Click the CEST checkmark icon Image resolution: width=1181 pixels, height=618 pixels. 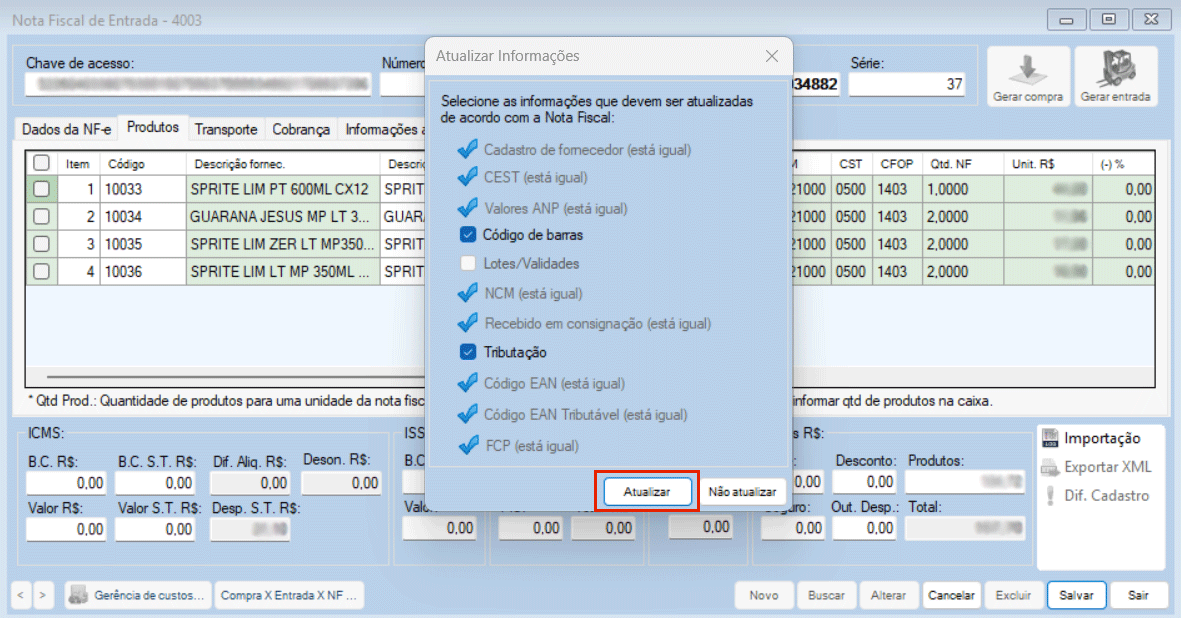pos(468,177)
